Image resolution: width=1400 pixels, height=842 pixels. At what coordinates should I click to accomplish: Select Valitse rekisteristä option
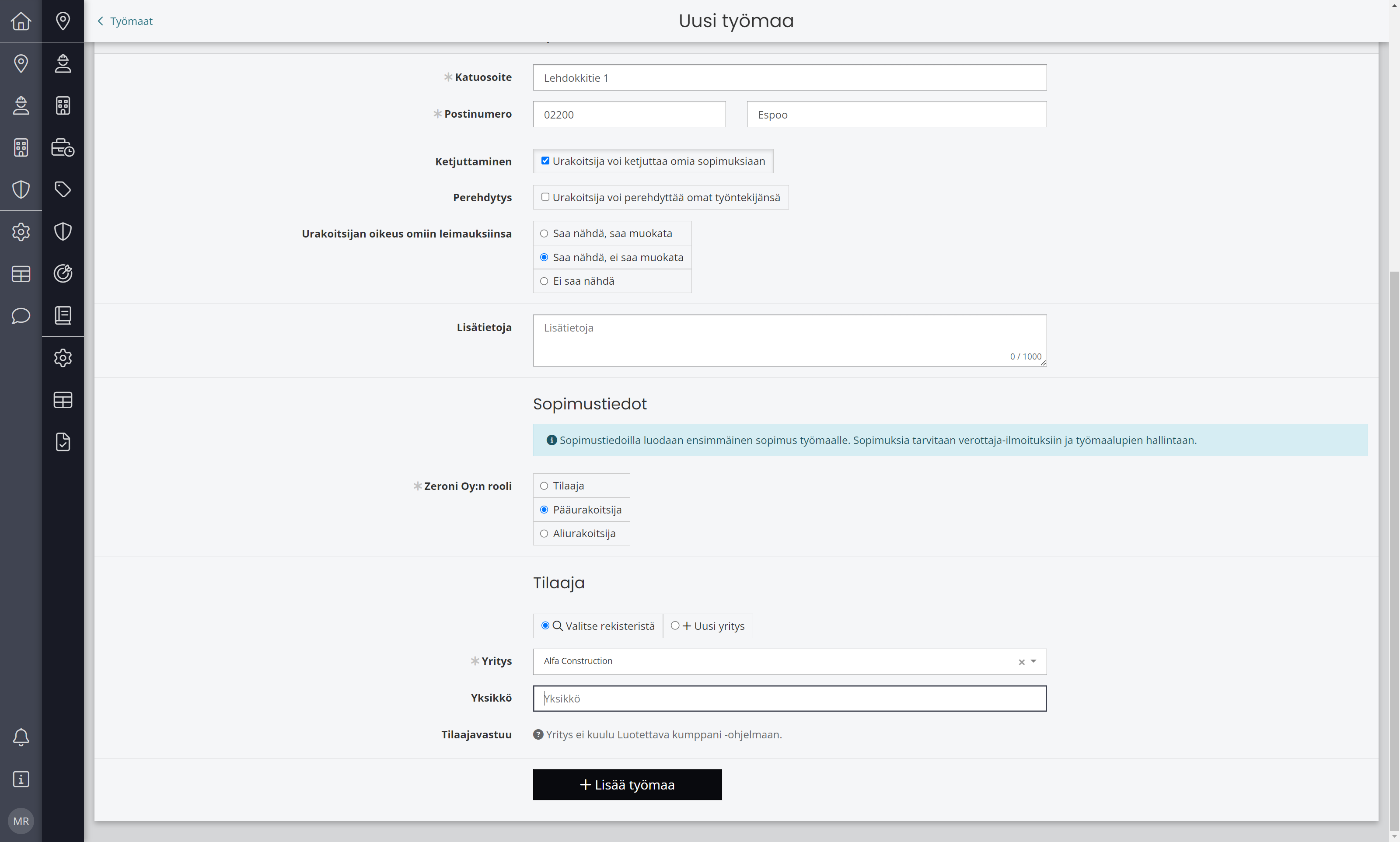[x=598, y=626]
